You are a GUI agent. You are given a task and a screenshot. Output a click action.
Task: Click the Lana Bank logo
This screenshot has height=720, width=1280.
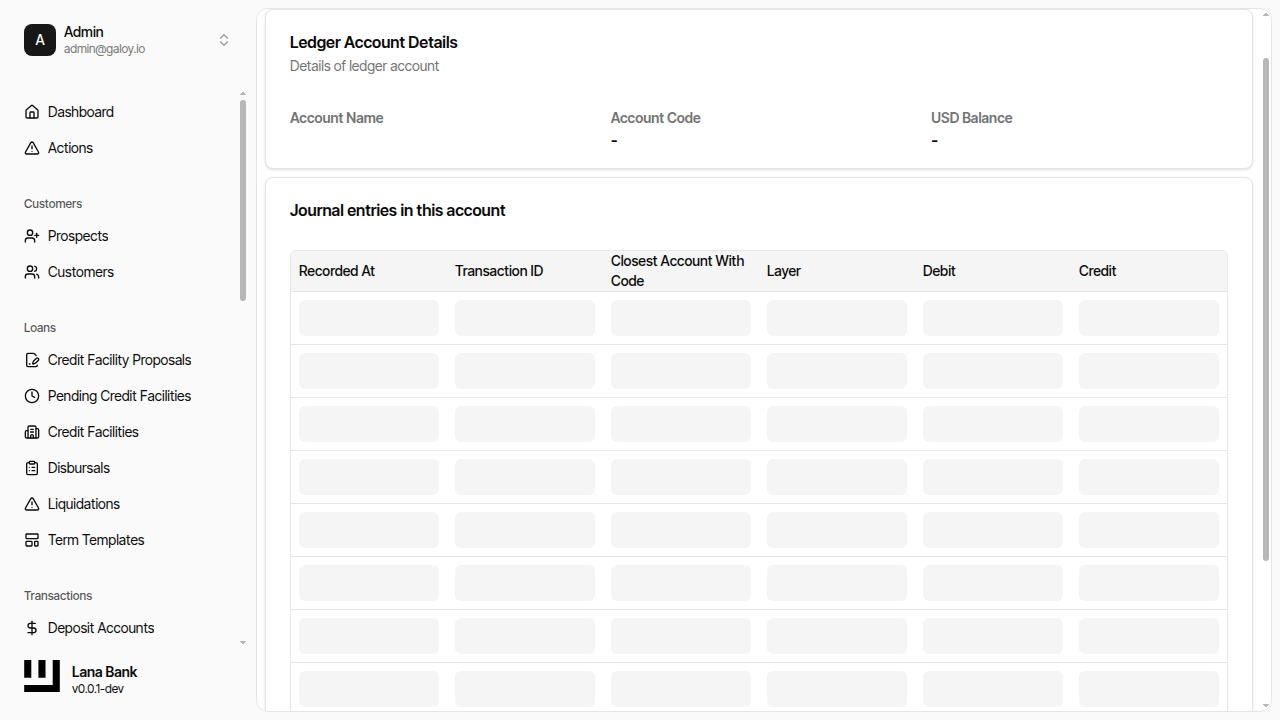(x=41, y=676)
